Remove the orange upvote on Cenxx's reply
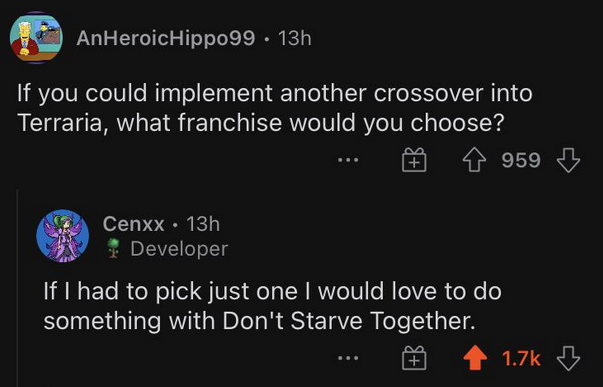Viewport: 603px width, 387px height. 475,358
